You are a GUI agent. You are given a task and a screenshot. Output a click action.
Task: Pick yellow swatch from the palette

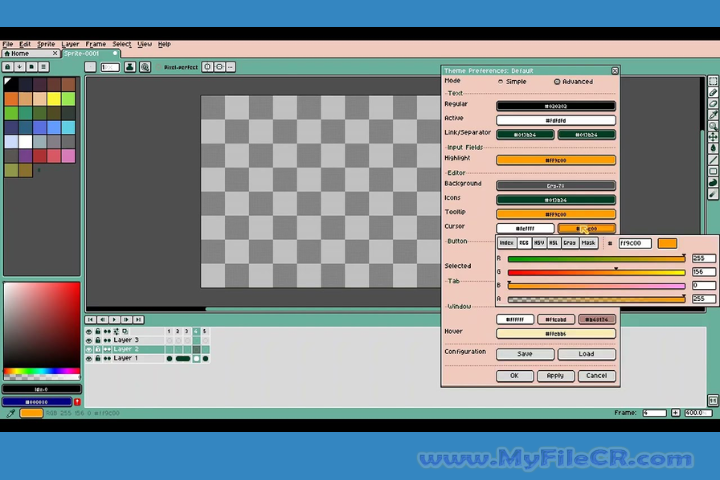click(x=54, y=98)
